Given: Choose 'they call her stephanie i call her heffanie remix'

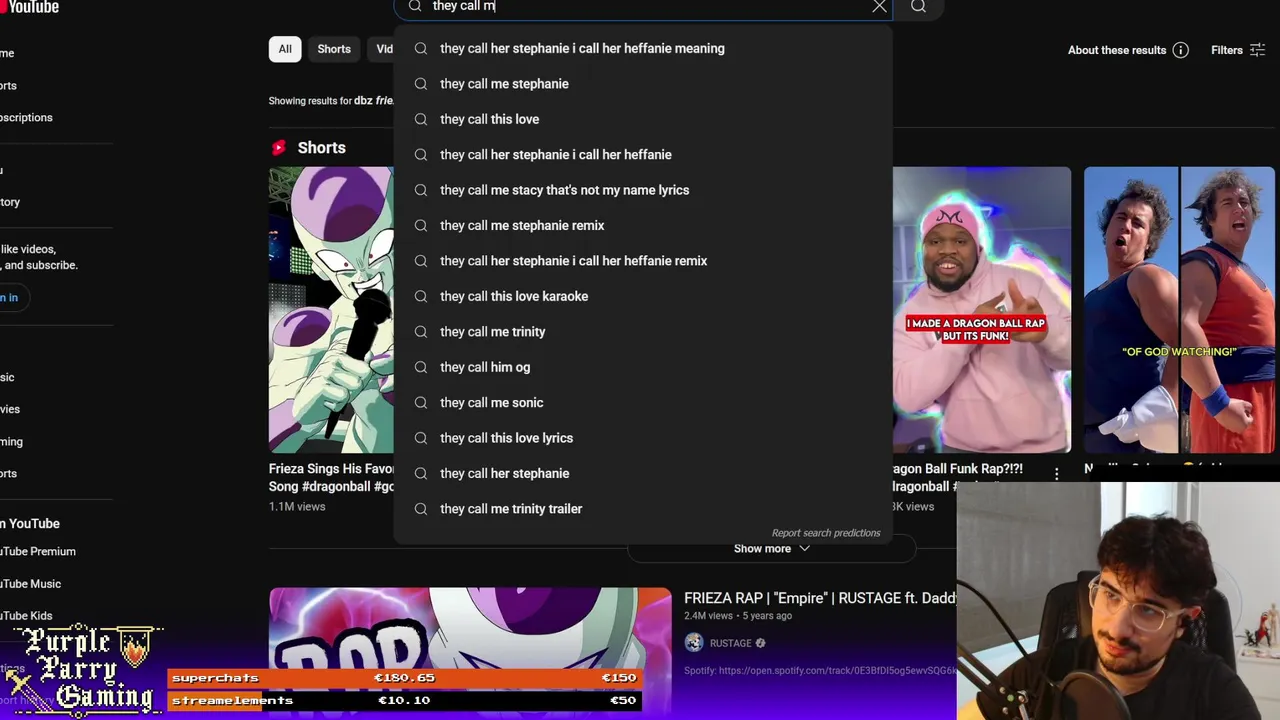Looking at the screenshot, I should tap(643, 261).
